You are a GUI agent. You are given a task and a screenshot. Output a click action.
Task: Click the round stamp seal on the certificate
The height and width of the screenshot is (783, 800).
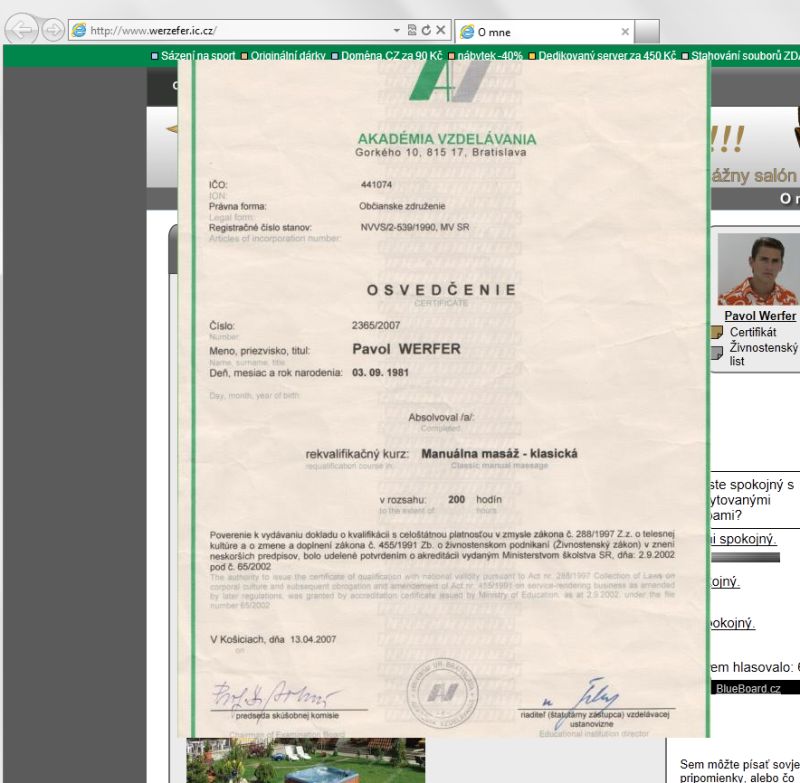click(x=442, y=693)
